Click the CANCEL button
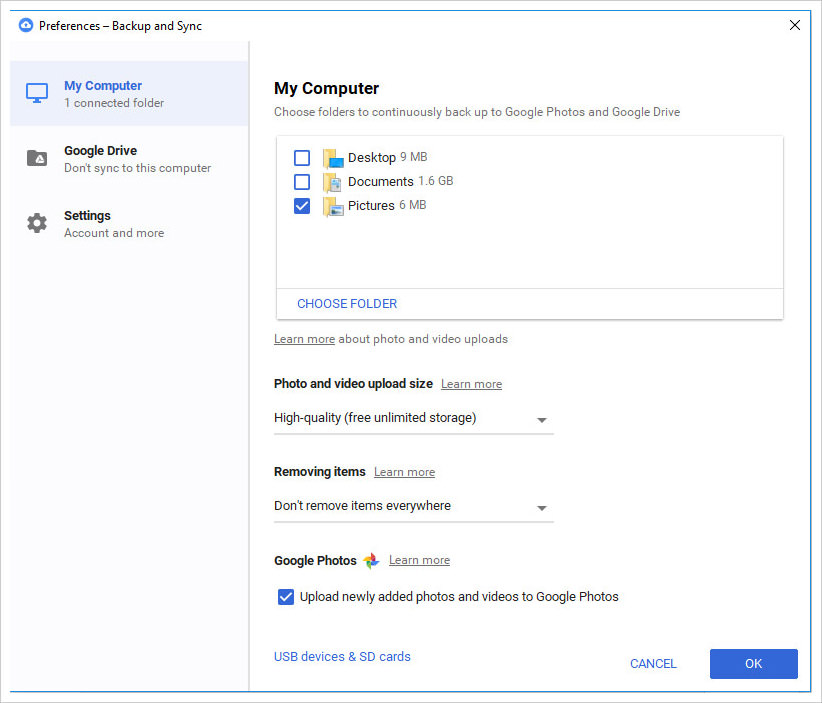 click(653, 664)
